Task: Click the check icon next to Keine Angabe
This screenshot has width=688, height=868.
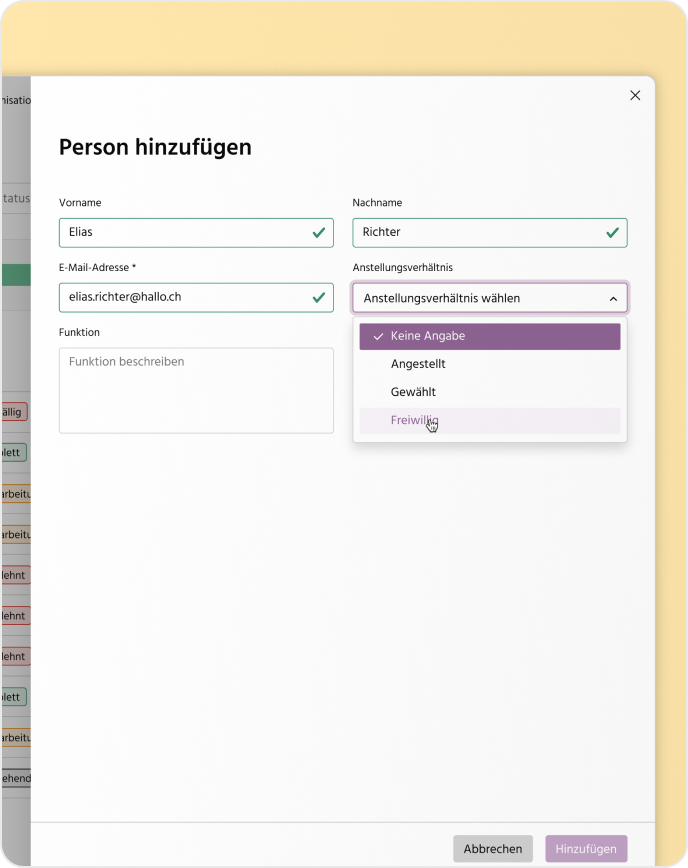Action: (x=377, y=336)
